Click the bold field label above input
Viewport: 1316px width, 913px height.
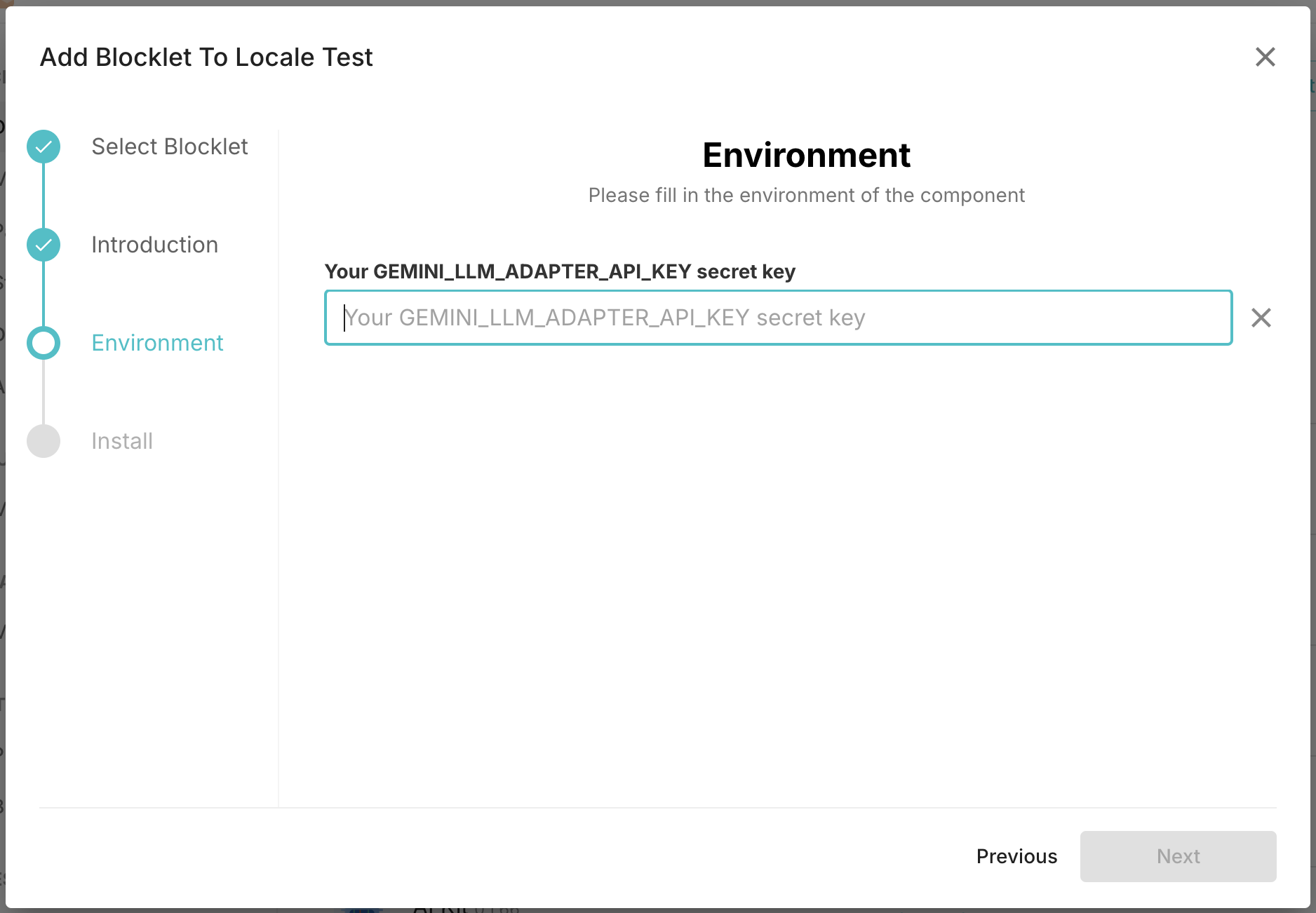559,271
